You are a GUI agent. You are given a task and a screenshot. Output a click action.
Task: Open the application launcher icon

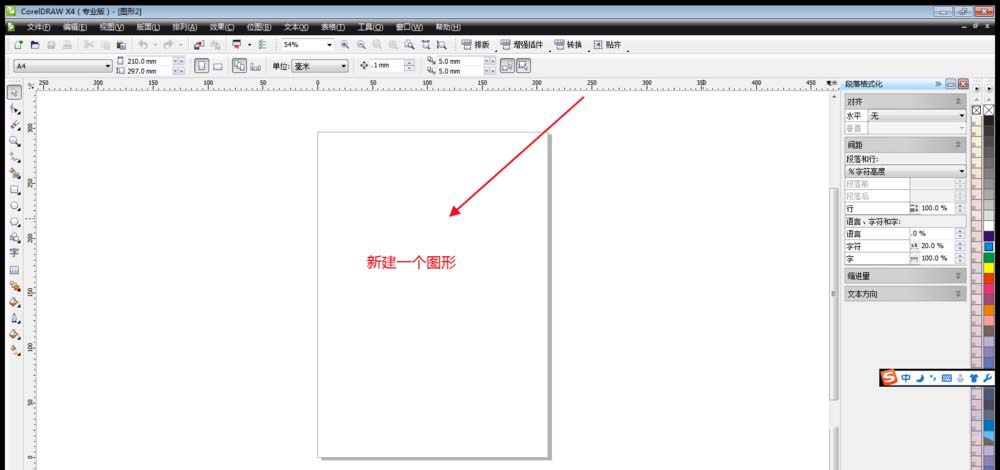[x=237, y=45]
